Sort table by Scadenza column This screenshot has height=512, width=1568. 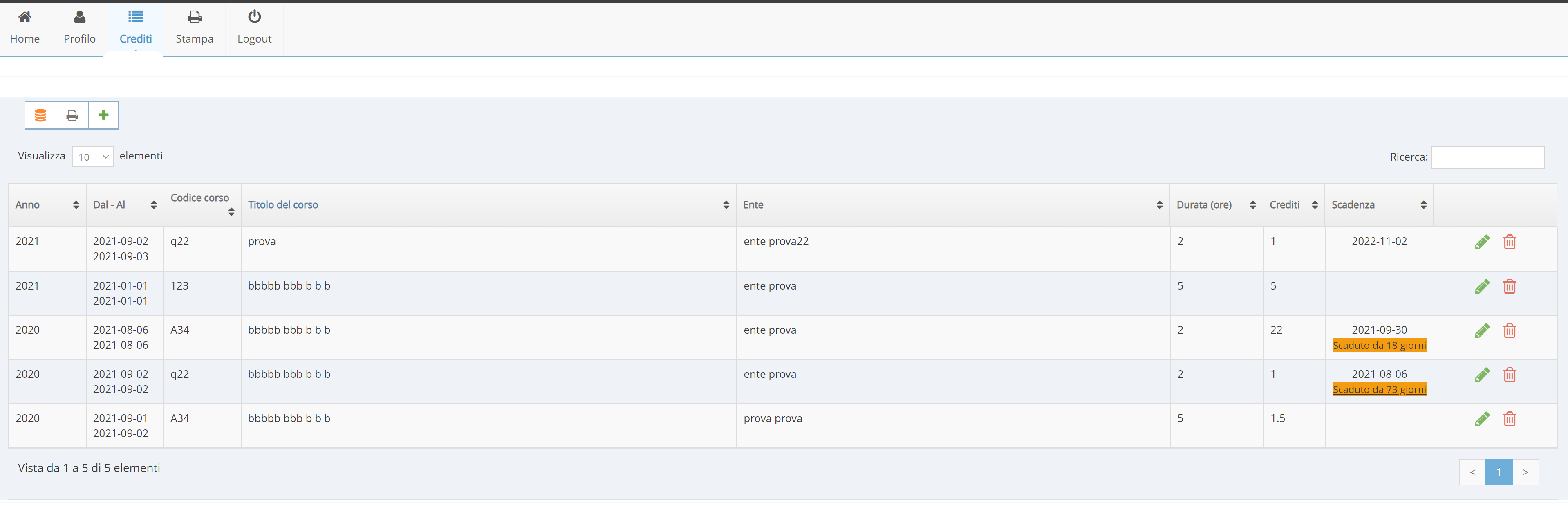pos(1379,205)
